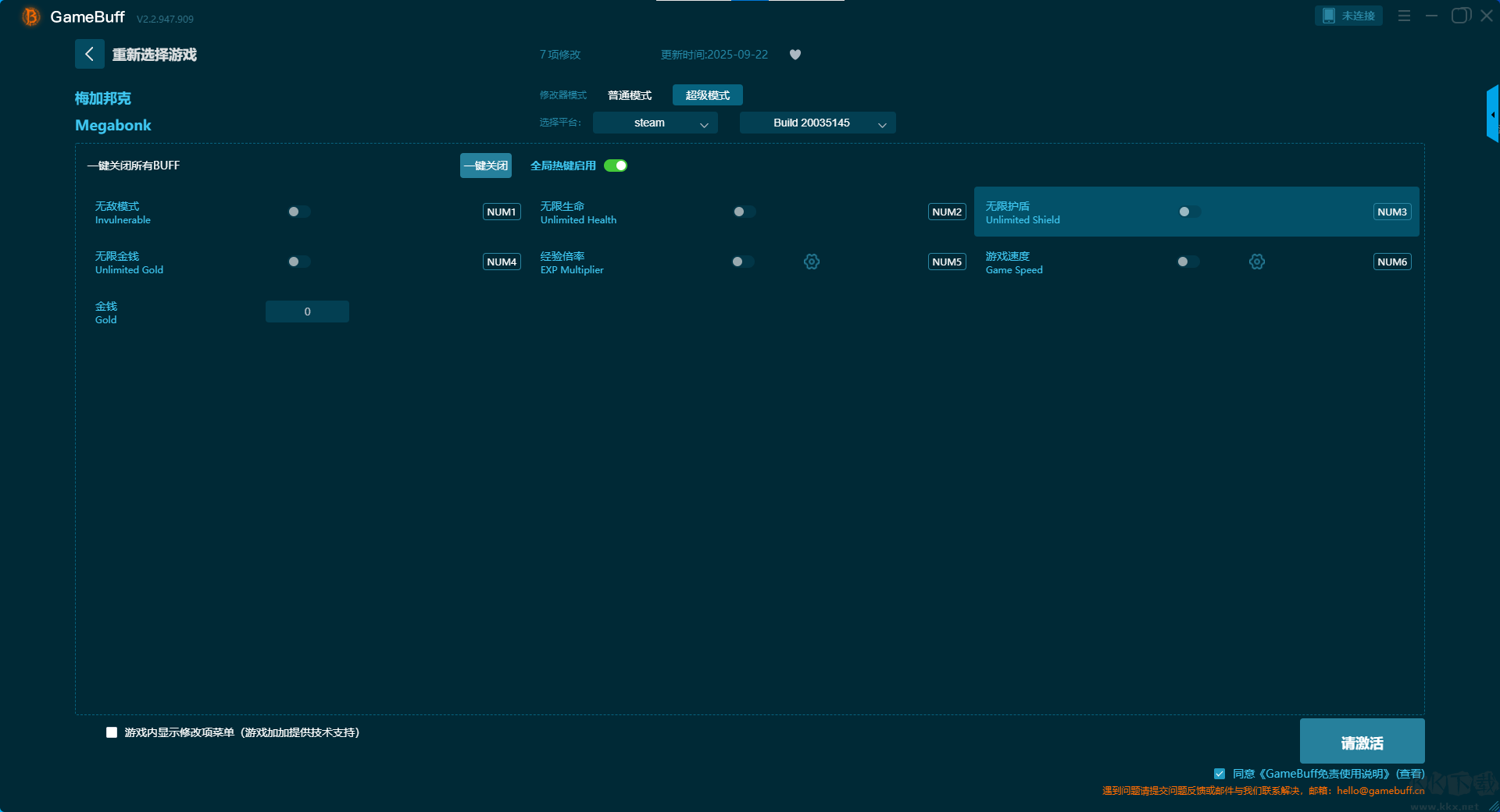Click the Gold value input field
The image size is (1500, 812).
307,312
